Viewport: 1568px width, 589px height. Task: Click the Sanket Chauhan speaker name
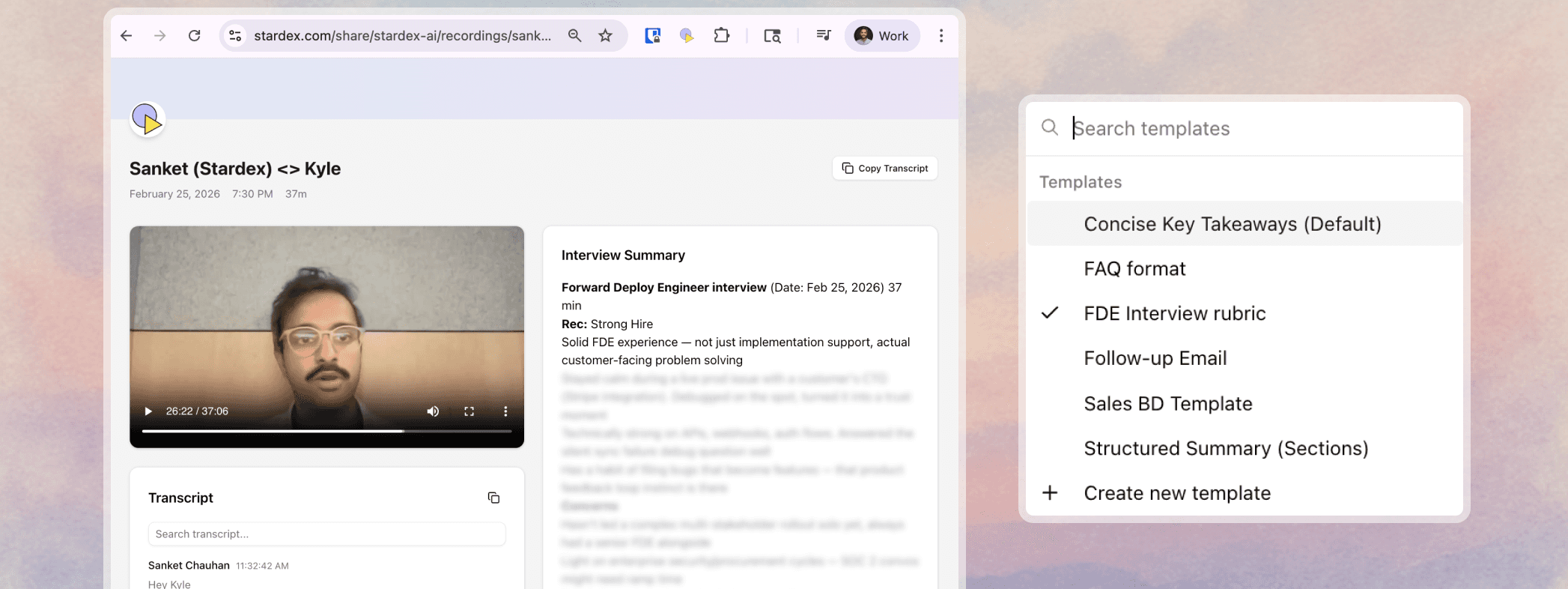(189, 566)
